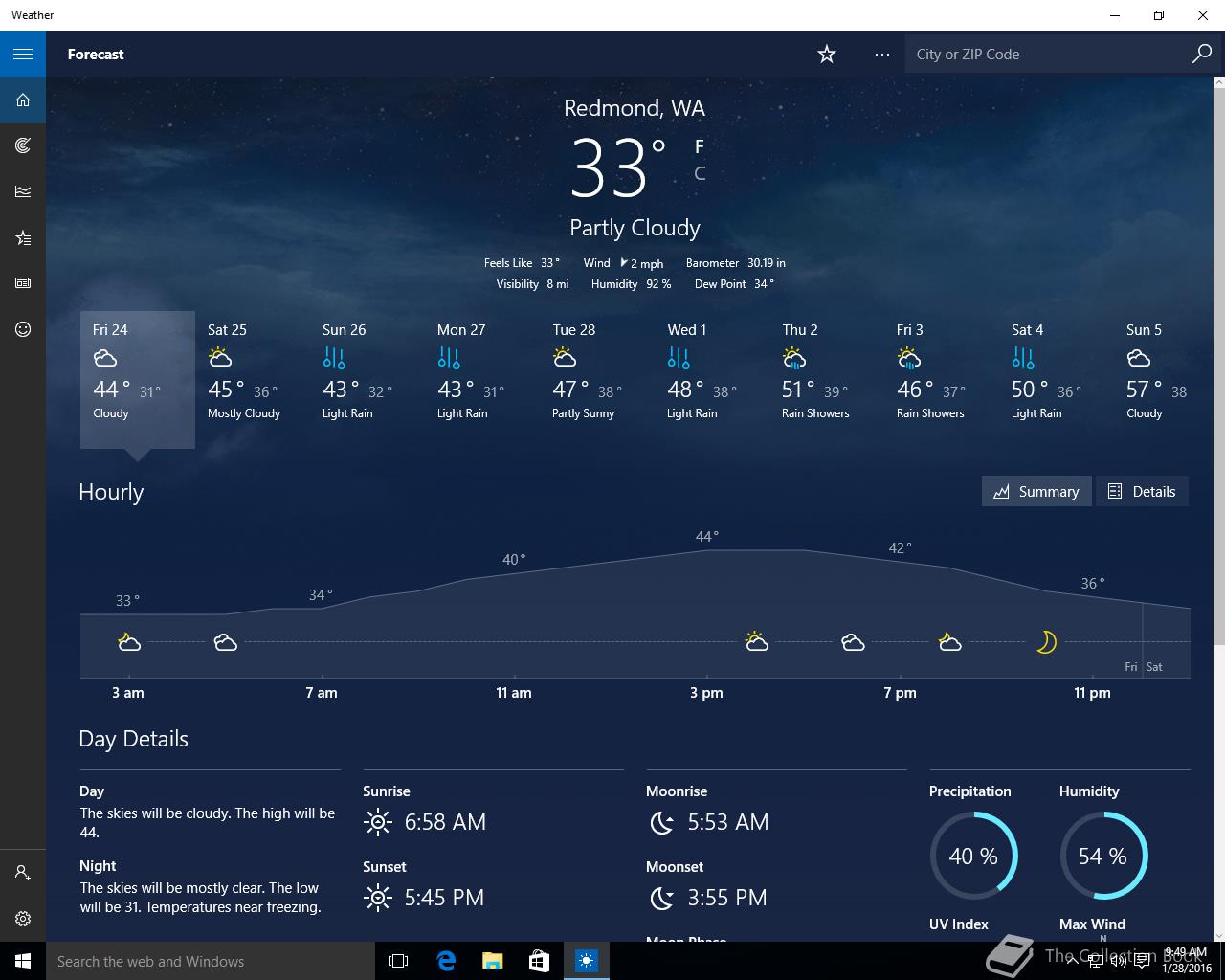
Task: Select Sun 26 forecast day
Action: pos(367,379)
